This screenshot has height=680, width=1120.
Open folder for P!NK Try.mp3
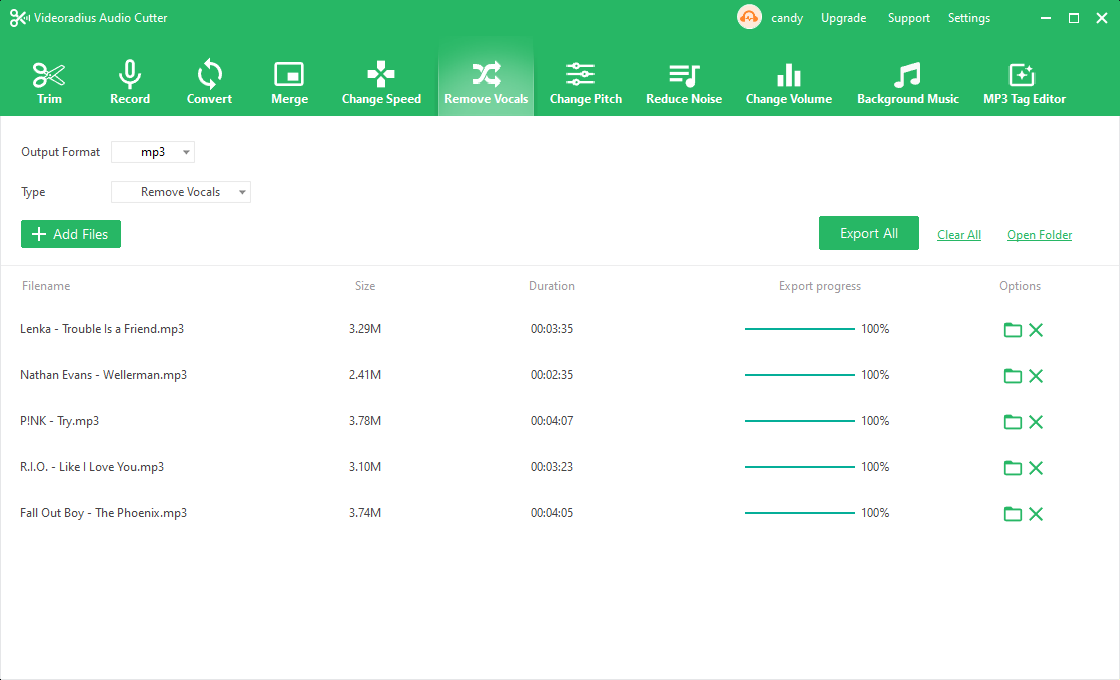(x=1013, y=421)
